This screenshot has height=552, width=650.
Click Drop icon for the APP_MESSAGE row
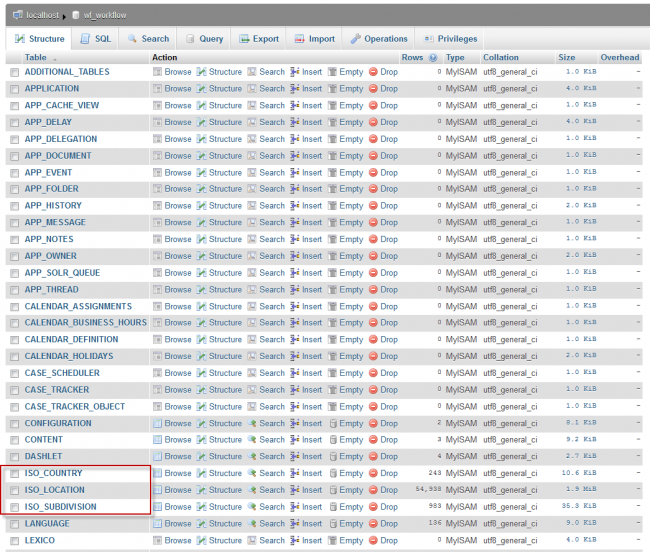(x=373, y=222)
